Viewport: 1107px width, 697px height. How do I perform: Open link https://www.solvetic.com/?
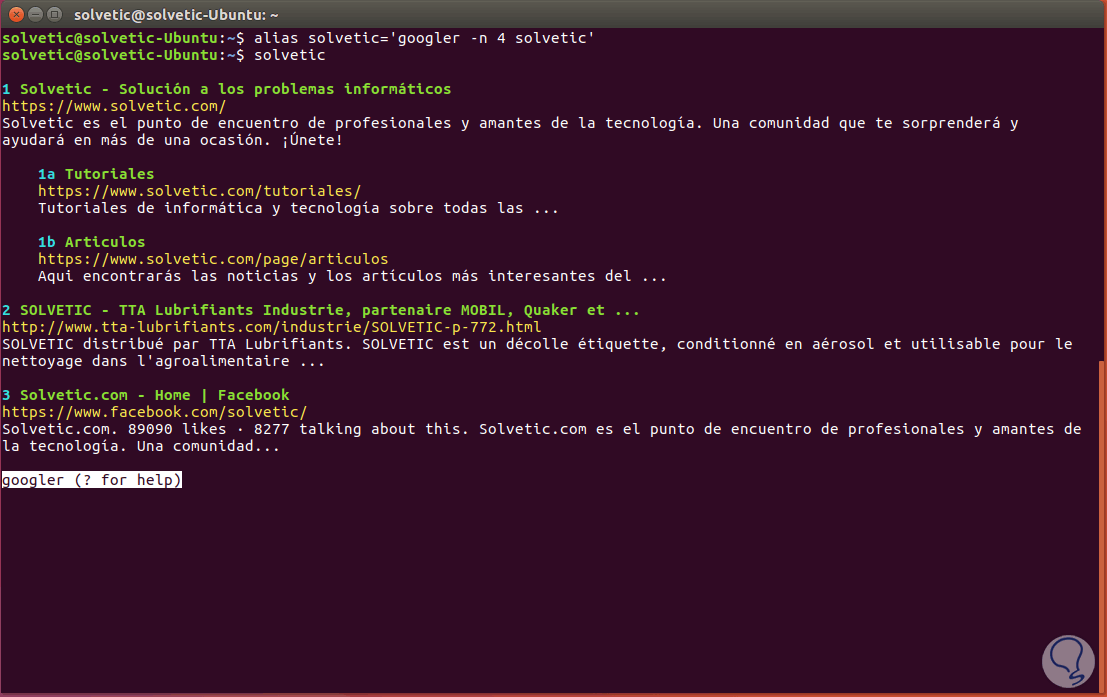[114, 106]
